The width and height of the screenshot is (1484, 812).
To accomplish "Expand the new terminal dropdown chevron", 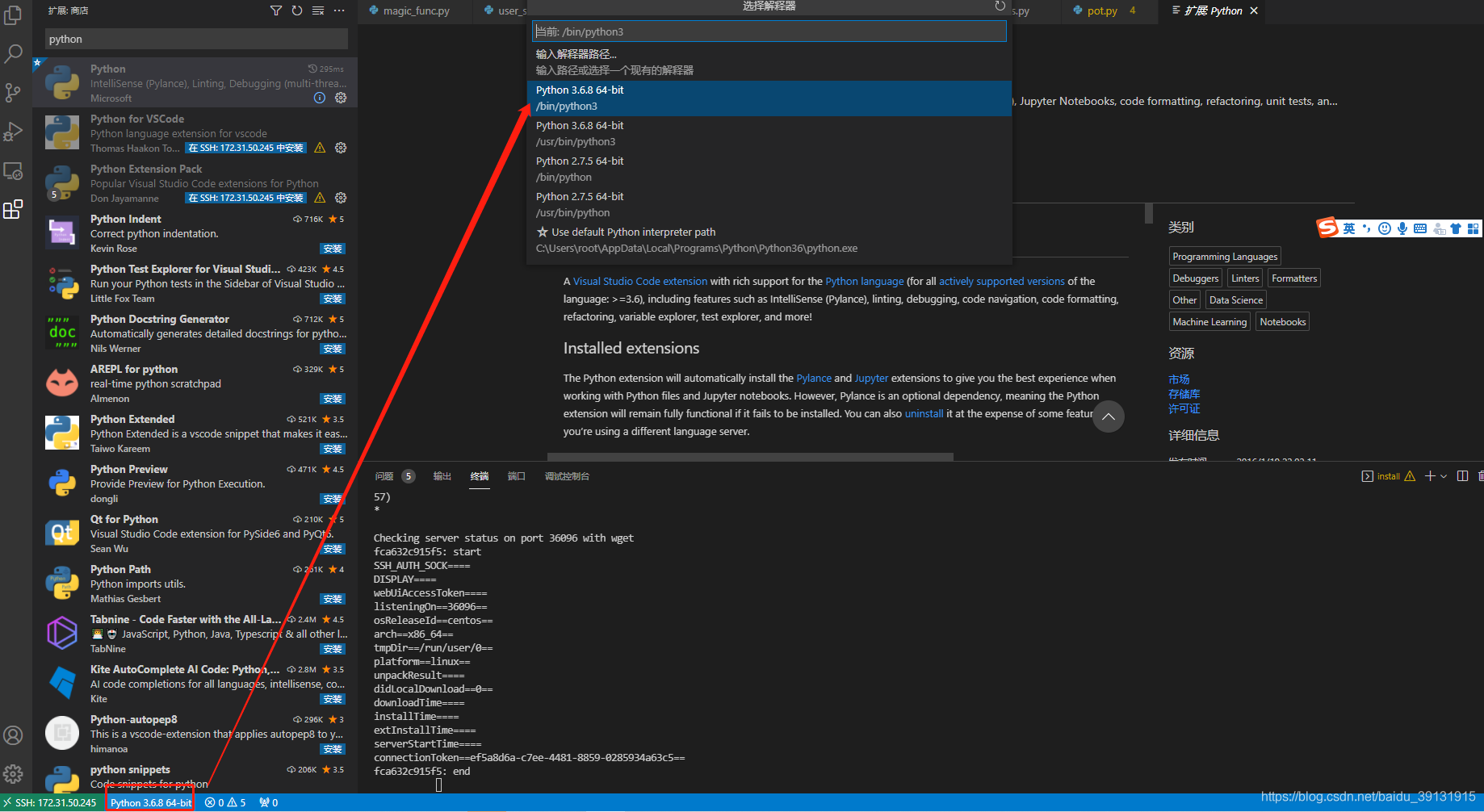I will 1444,476.
